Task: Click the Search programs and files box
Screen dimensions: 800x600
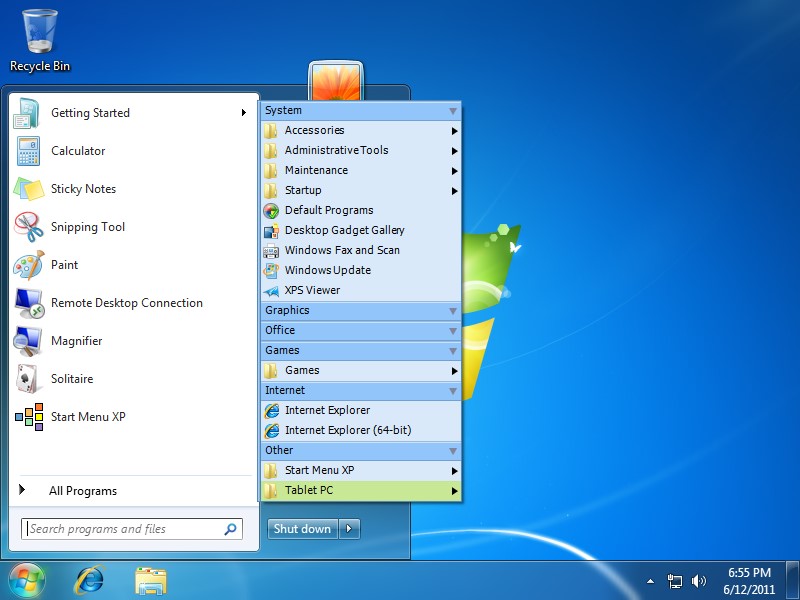Action: point(132,529)
